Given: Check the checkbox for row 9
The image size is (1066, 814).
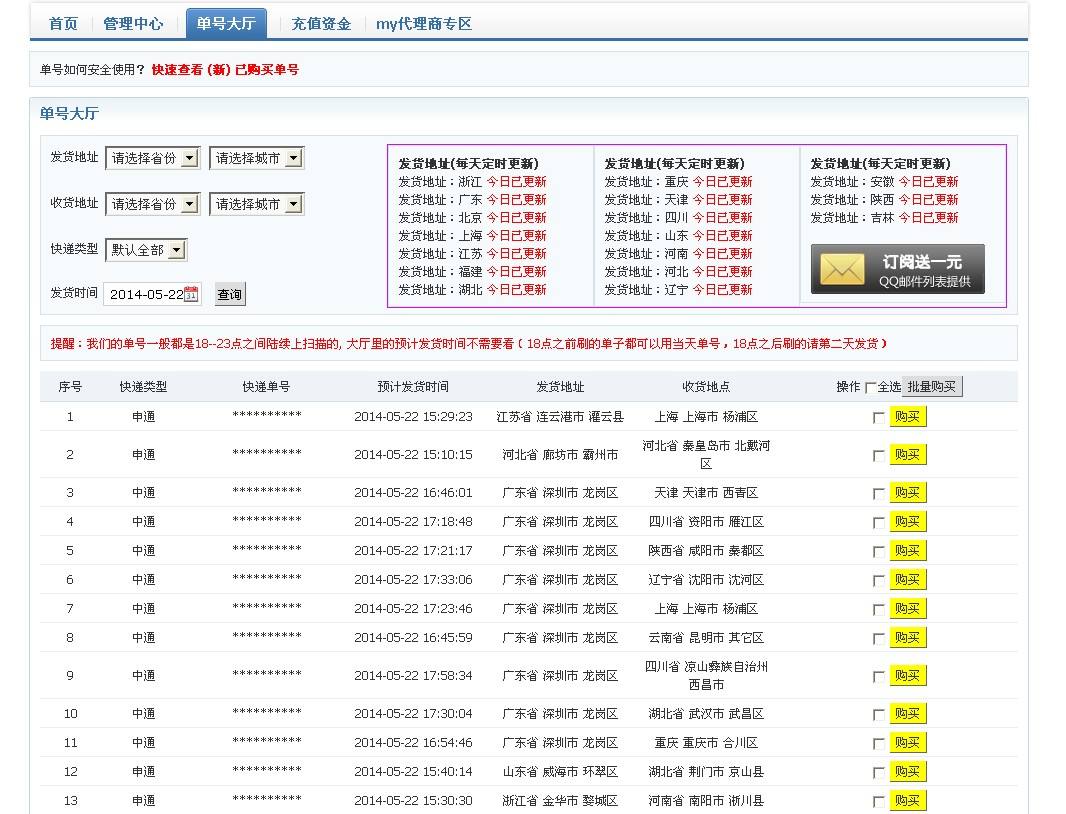Looking at the screenshot, I should [x=878, y=677].
